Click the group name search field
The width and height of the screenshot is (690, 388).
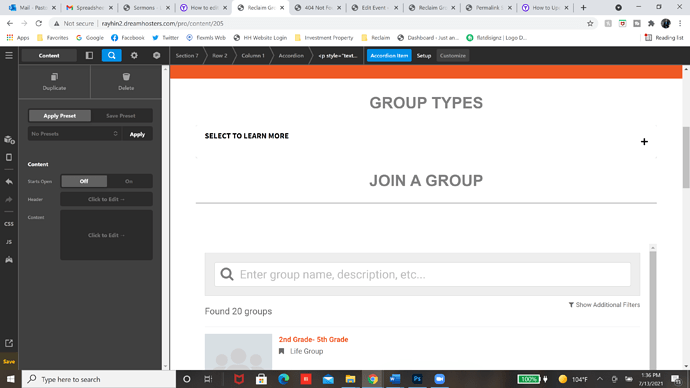[422, 275]
